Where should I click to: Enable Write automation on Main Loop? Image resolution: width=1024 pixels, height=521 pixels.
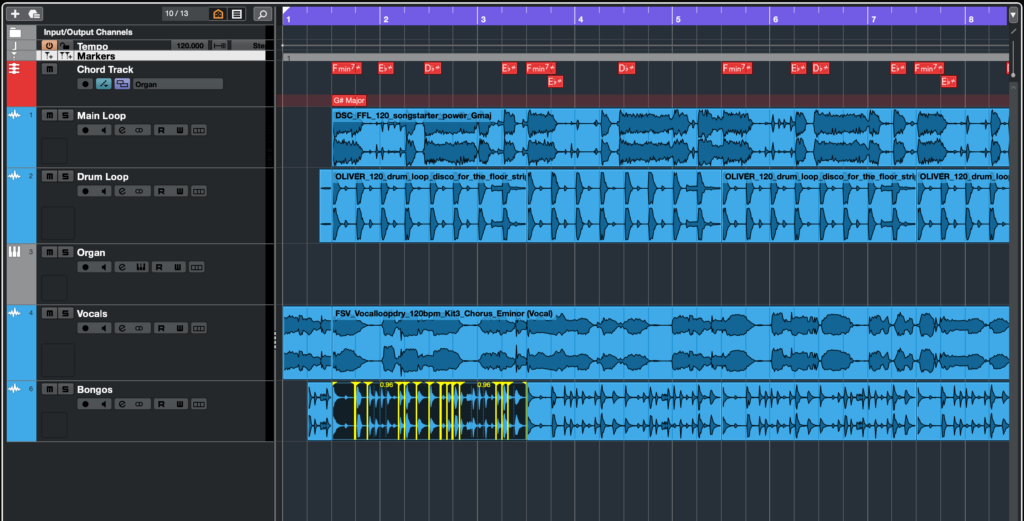tap(179, 131)
